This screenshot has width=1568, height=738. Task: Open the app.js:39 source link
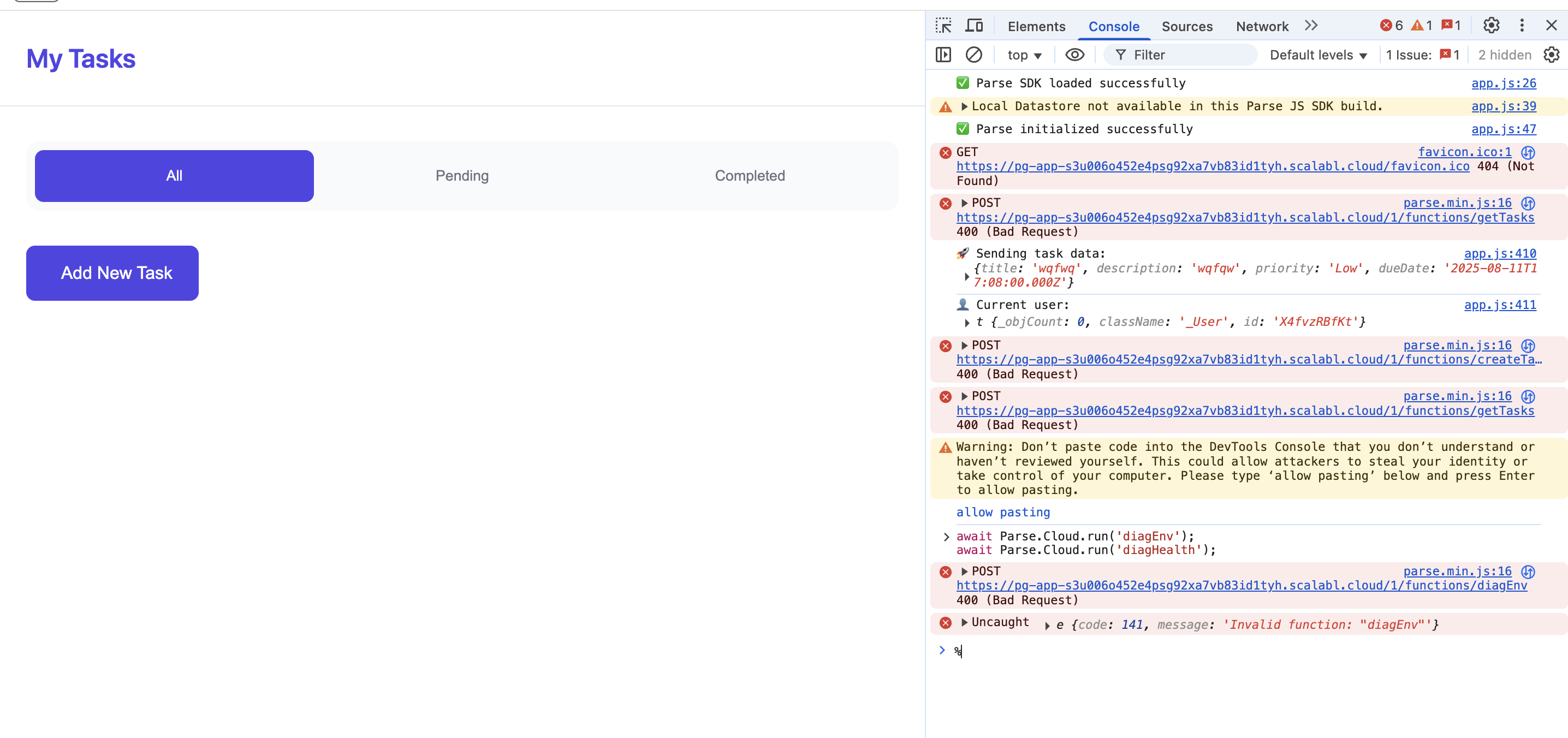(1504, 106)
